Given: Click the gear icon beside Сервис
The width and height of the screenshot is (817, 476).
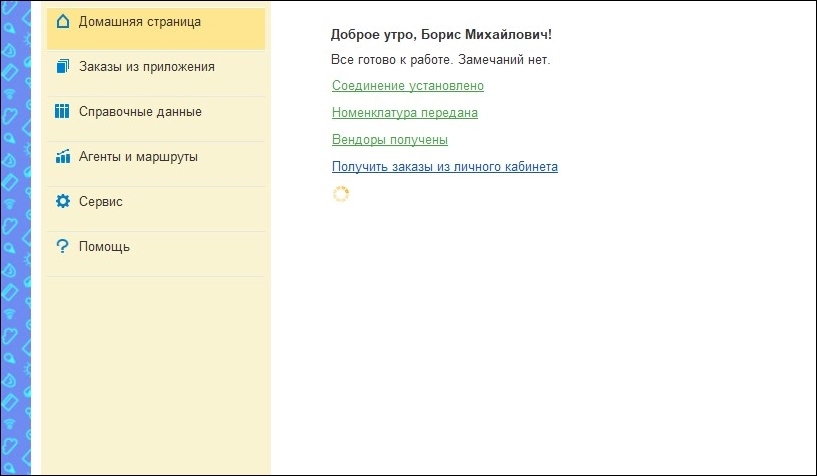Looking at the screenshot, I should tap(63, 201).
